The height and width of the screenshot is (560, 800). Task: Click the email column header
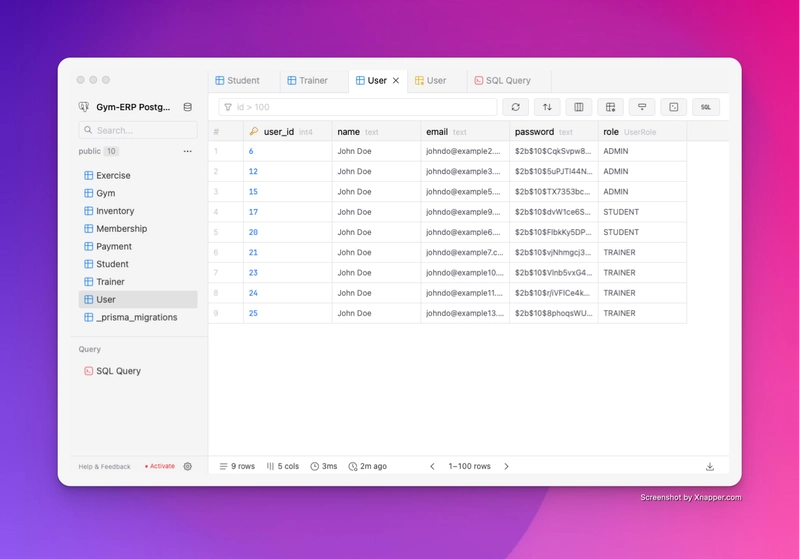click(465, 132)
